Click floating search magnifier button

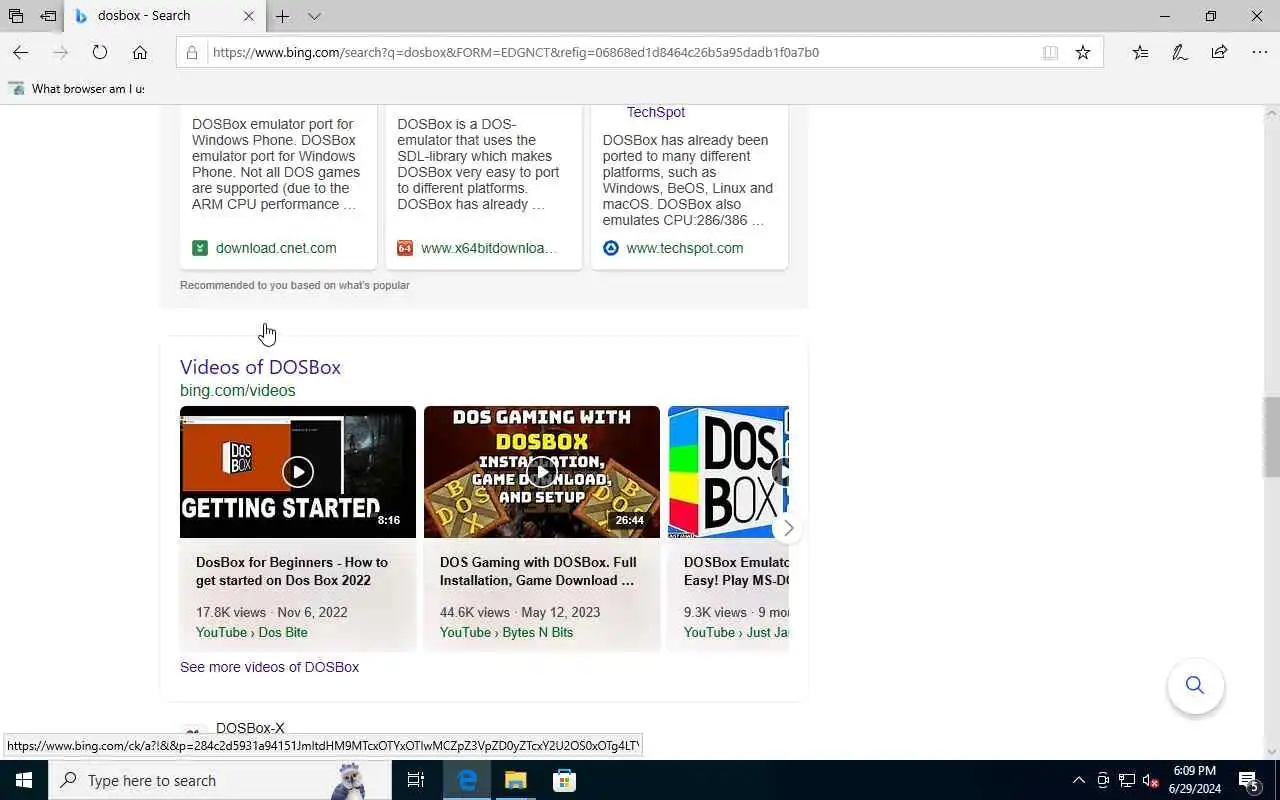click(x=1195, y=685)
